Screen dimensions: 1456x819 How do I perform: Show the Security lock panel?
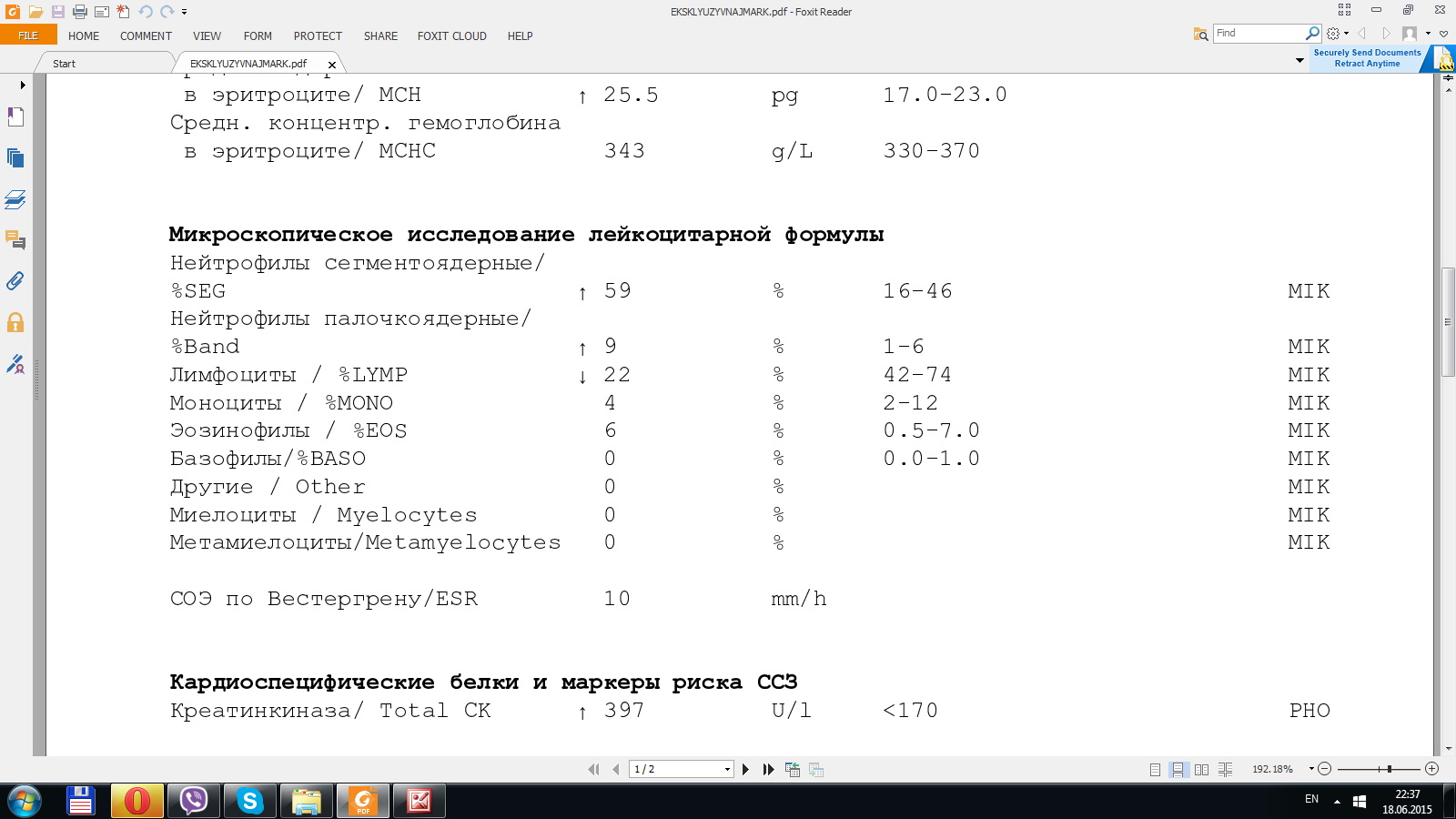tap(15, 322)
